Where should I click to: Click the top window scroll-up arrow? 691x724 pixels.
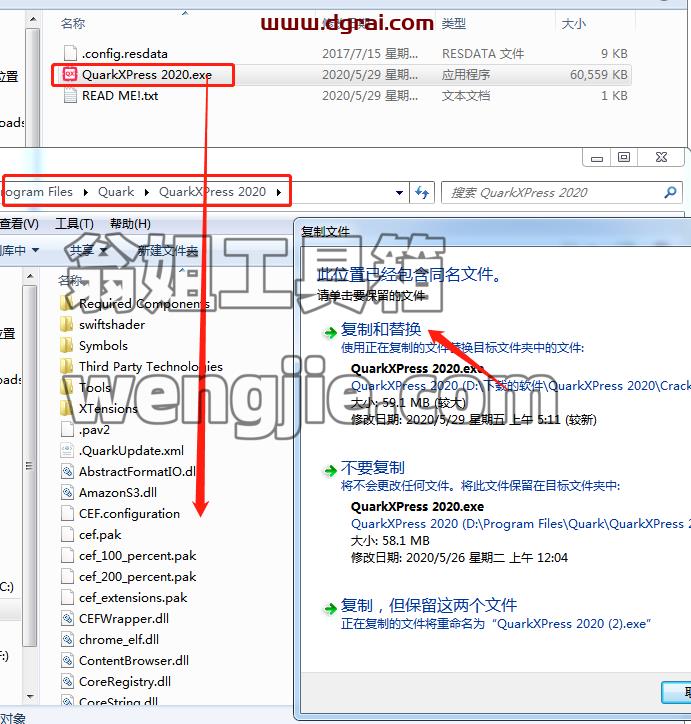click(32, 19)
